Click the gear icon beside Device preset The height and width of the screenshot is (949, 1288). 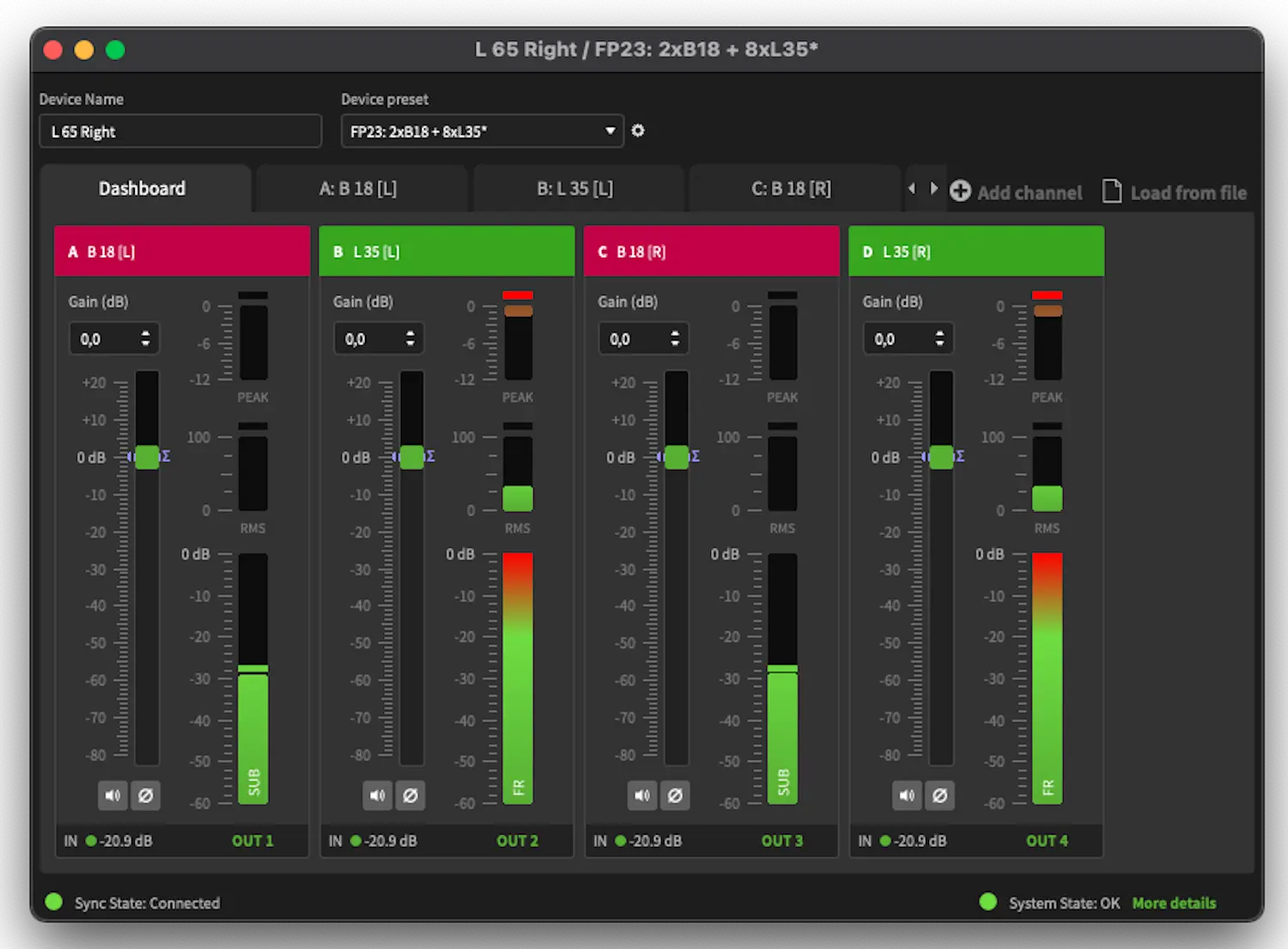[x=638, y=131]
